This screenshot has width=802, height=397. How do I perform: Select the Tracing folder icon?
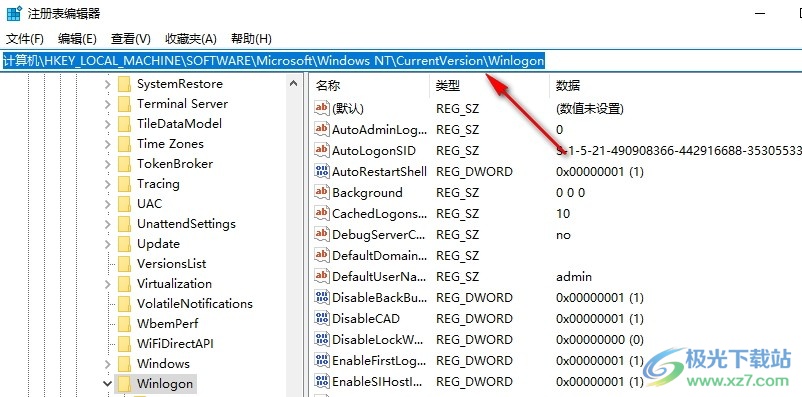(x=124, y=184)
